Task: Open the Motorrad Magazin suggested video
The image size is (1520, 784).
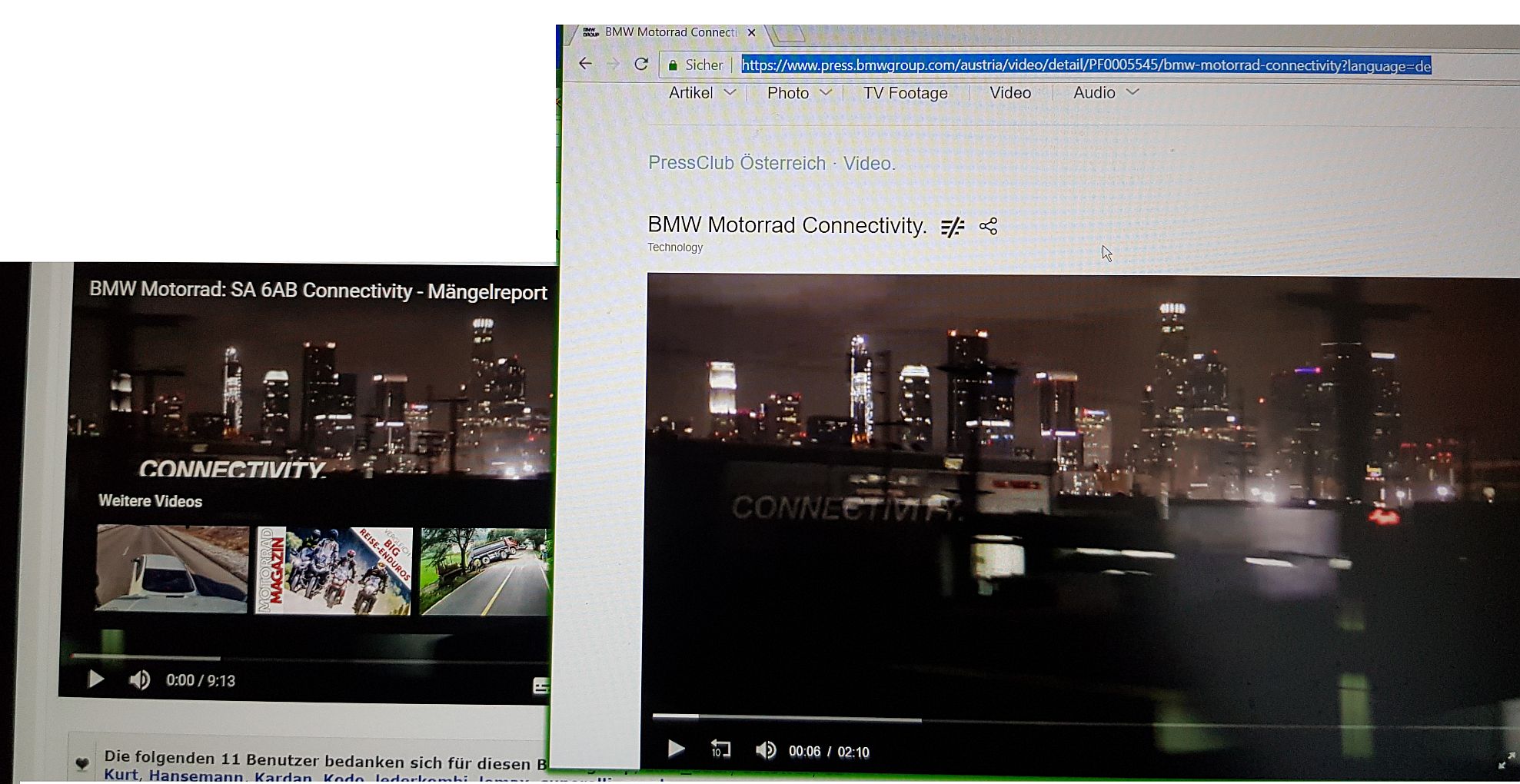Action: pyautogui.click(x=334, y=570)
